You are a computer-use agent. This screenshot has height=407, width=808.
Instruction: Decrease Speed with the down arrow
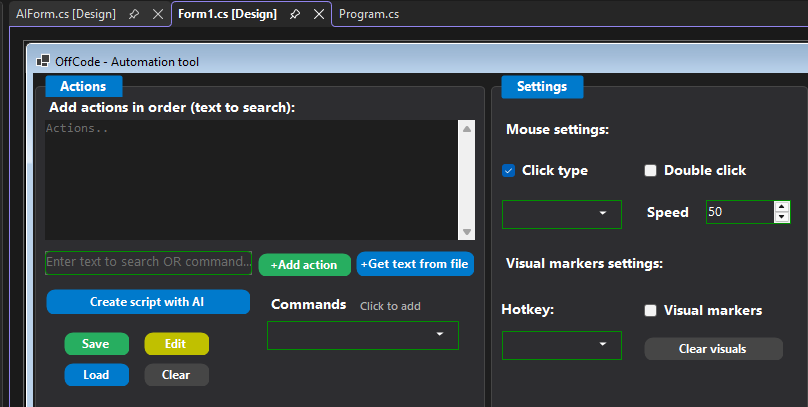pos(782,217)
